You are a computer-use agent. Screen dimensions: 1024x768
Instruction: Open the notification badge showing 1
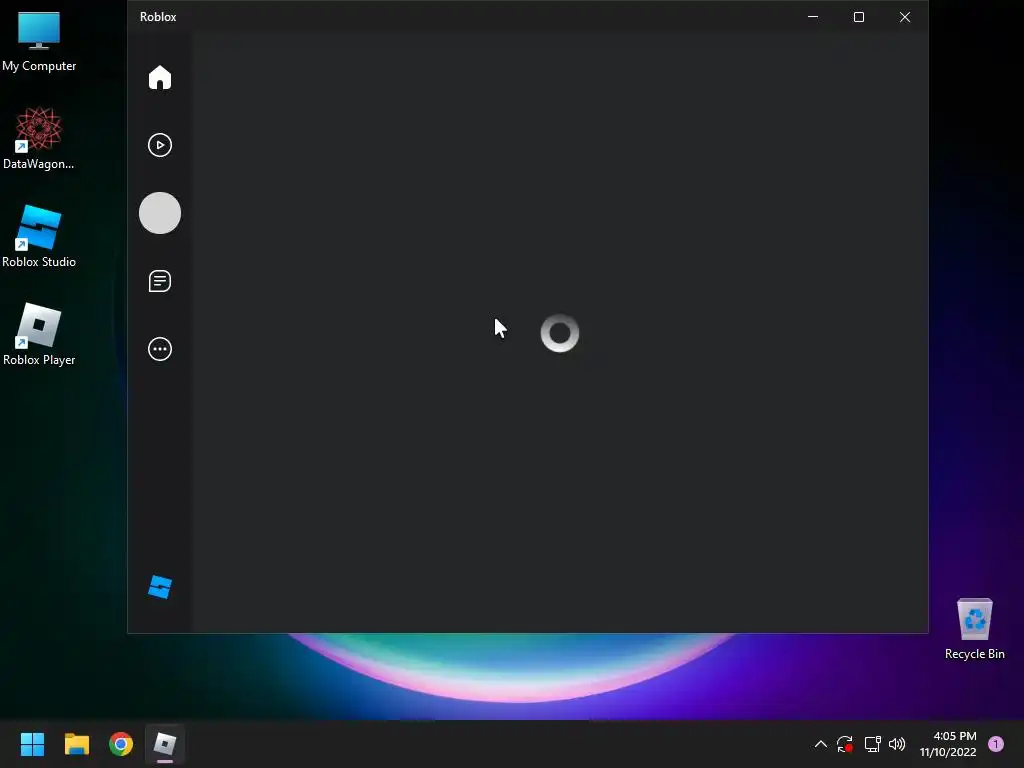pos(996,744)
